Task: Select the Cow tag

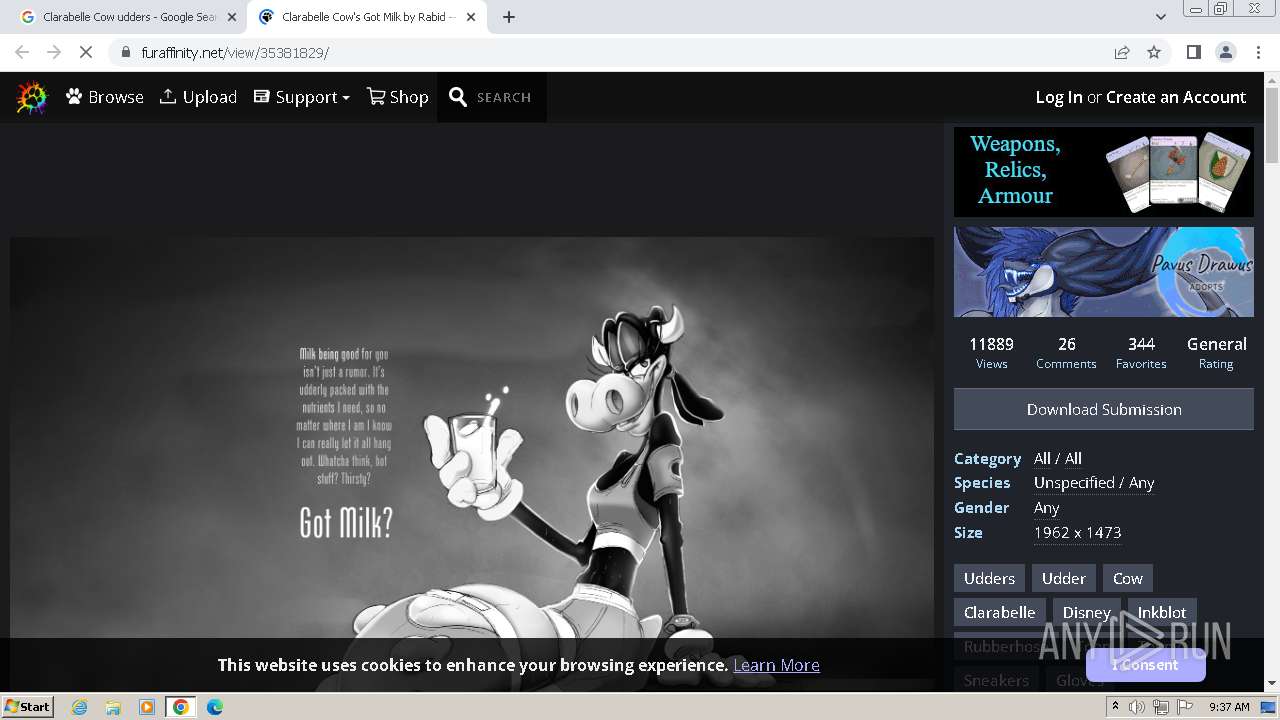Action: coord(1127,578)
